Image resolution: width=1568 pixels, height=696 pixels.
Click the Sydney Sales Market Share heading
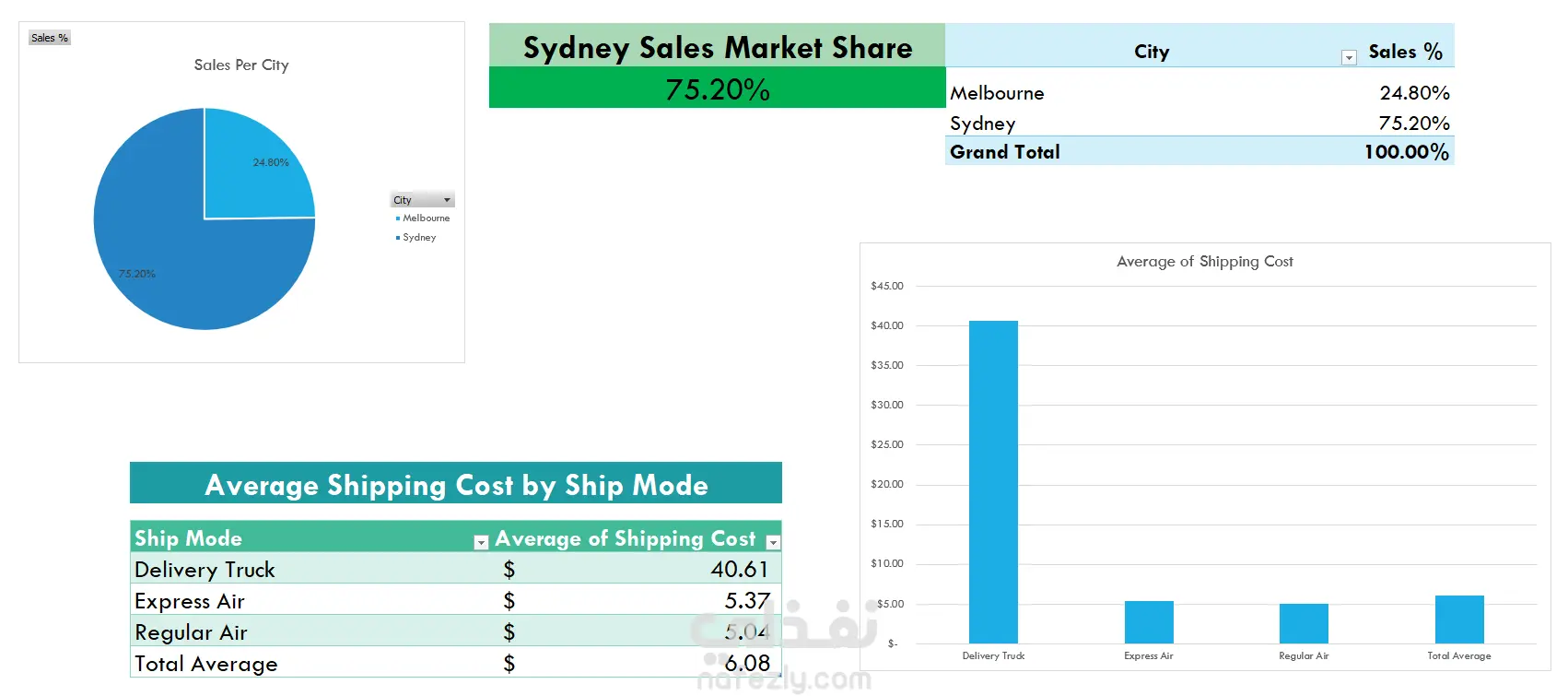717,47
